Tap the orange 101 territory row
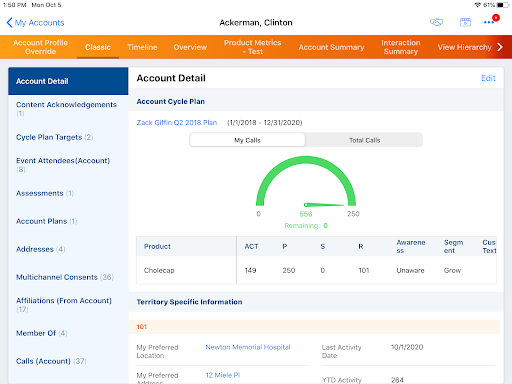The width and height of the screenshot is (512, 384). [314, 327]
